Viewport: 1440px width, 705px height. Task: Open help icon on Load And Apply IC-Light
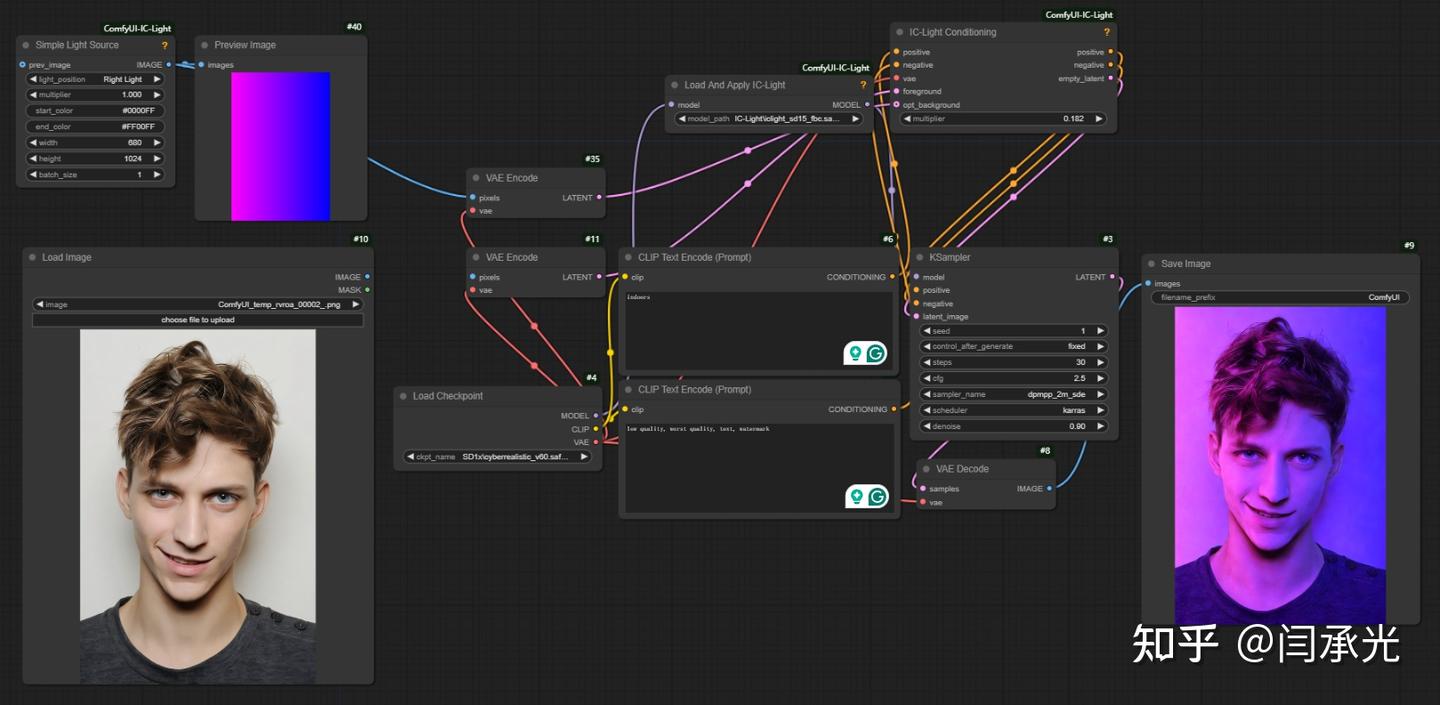point(863,85)
